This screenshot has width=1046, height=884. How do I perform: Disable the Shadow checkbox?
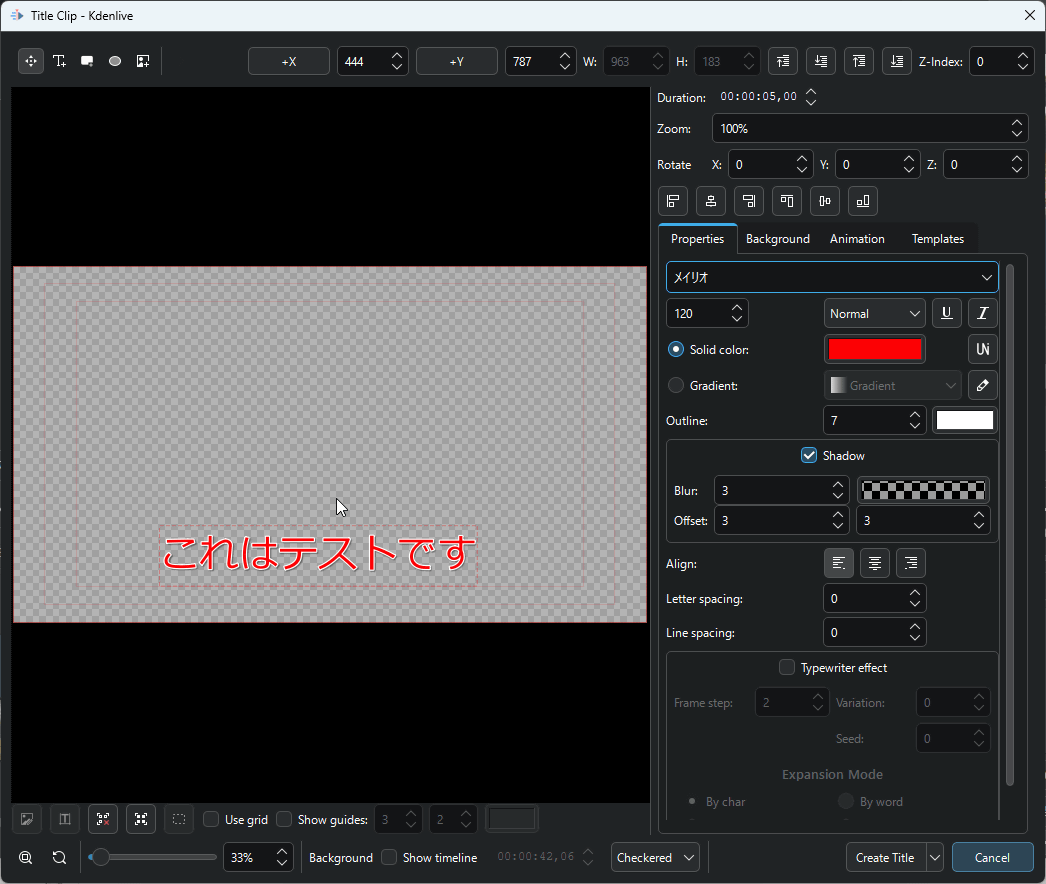point(810,456)
